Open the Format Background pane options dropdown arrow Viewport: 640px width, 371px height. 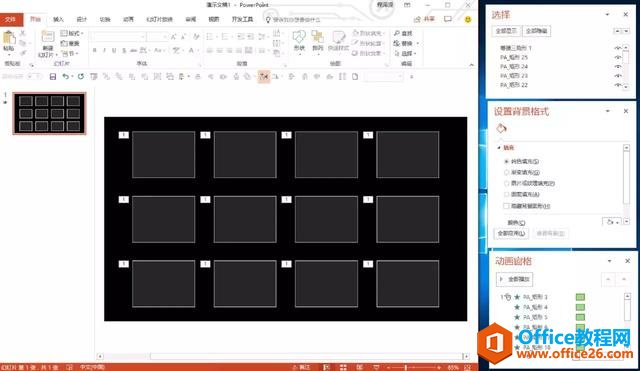coord(607,111)
